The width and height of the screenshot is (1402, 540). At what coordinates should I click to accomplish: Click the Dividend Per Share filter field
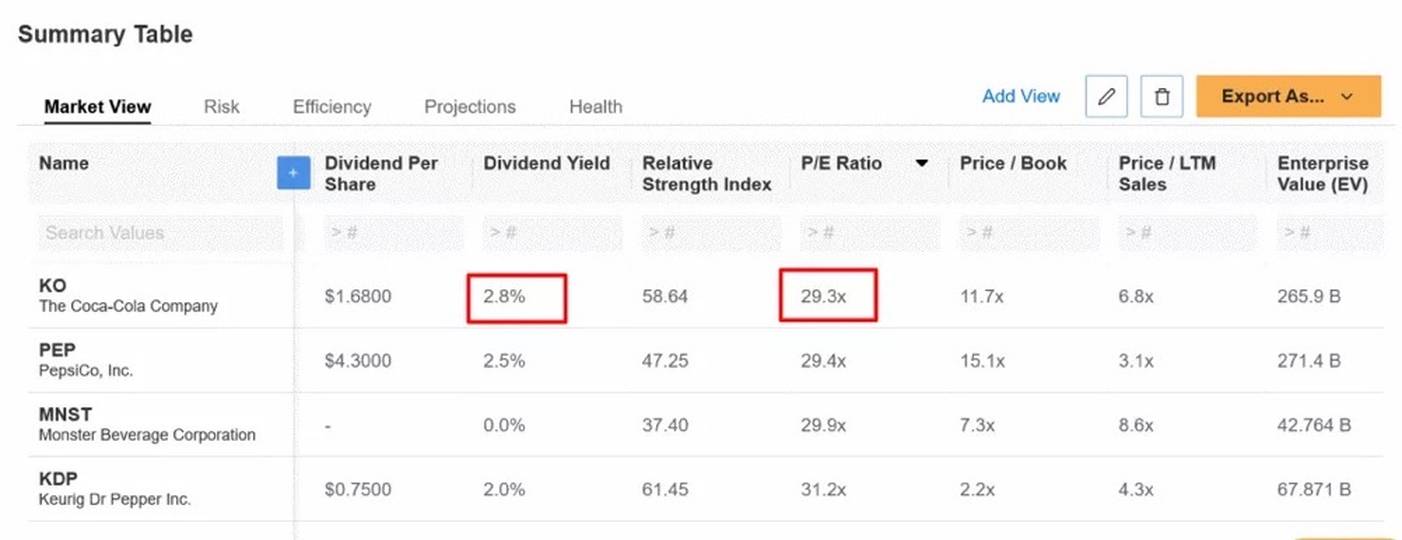394,233
